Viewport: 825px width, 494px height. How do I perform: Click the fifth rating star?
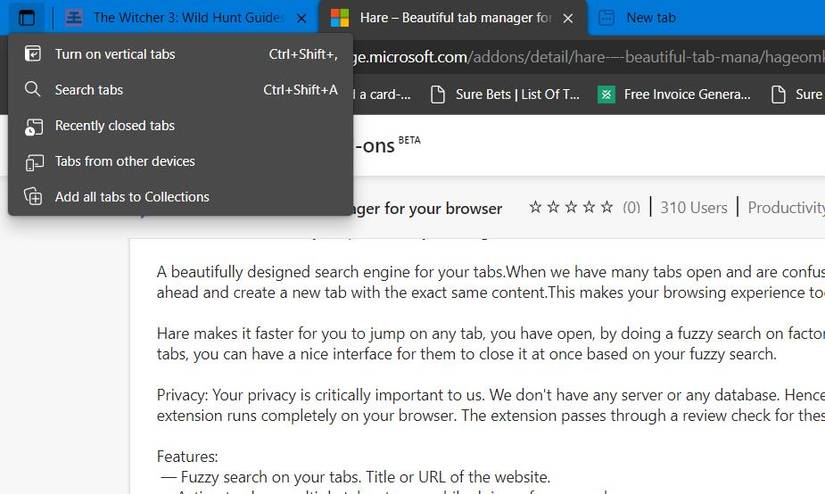coord(605,208)
